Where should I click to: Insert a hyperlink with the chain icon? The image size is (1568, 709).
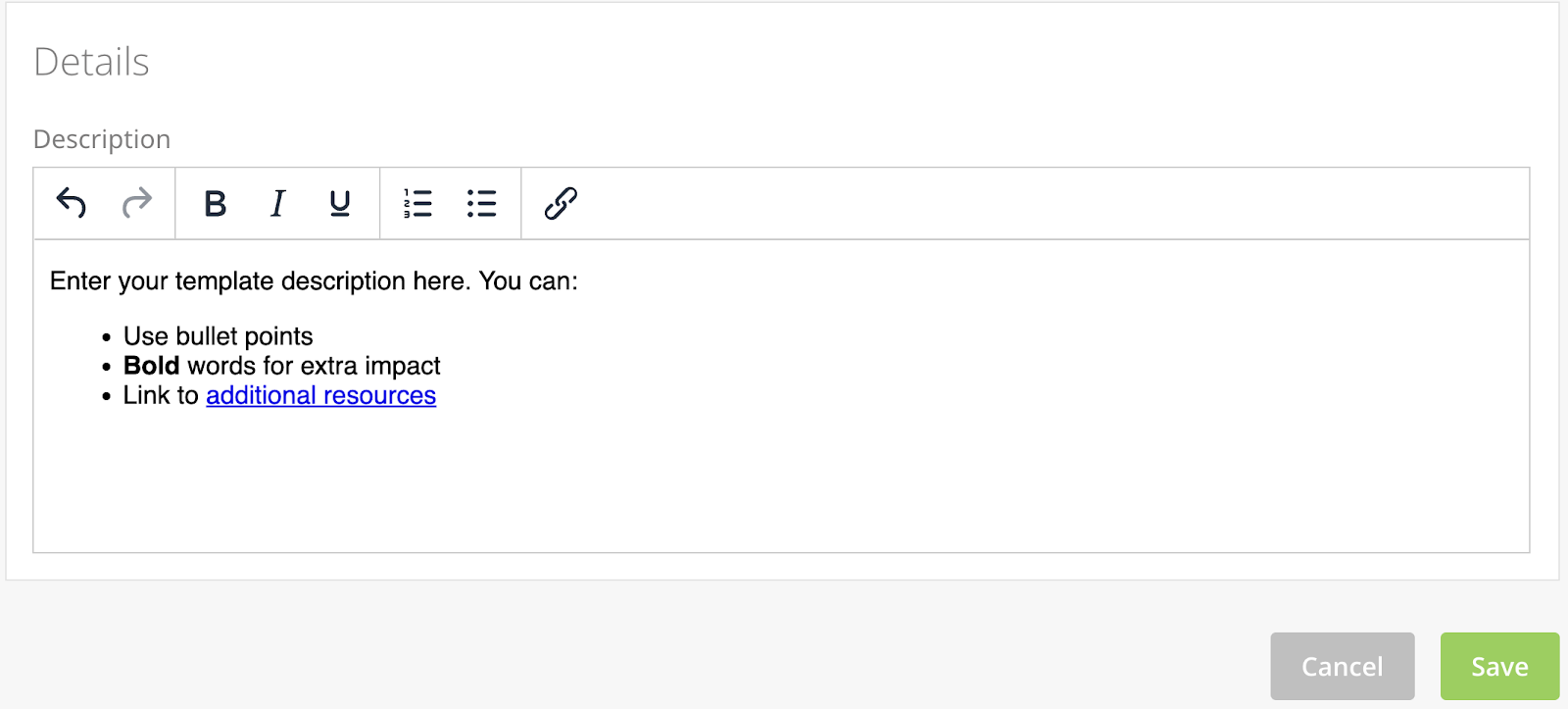561,203
